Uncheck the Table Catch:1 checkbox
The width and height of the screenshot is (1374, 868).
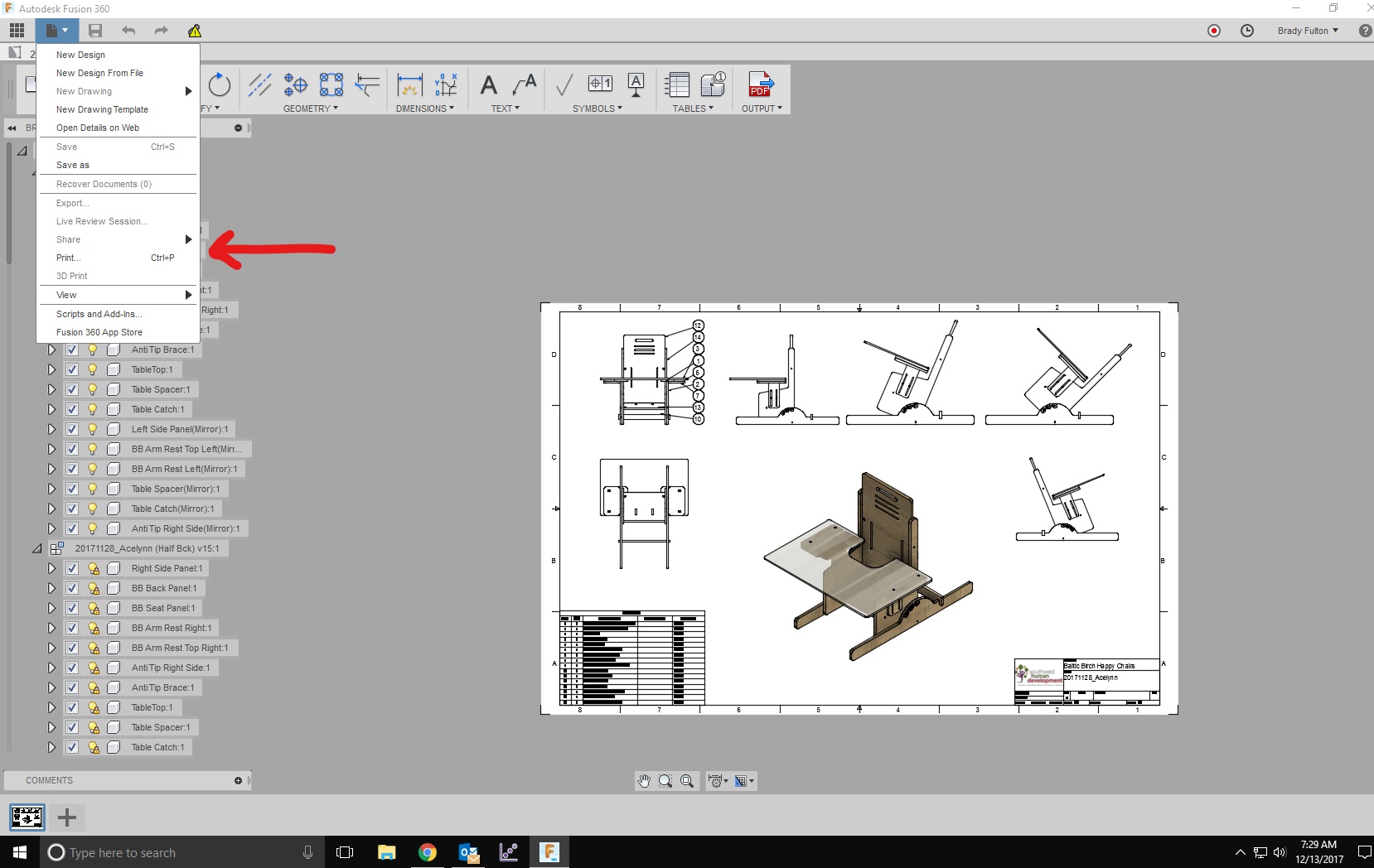coord(71,409)
